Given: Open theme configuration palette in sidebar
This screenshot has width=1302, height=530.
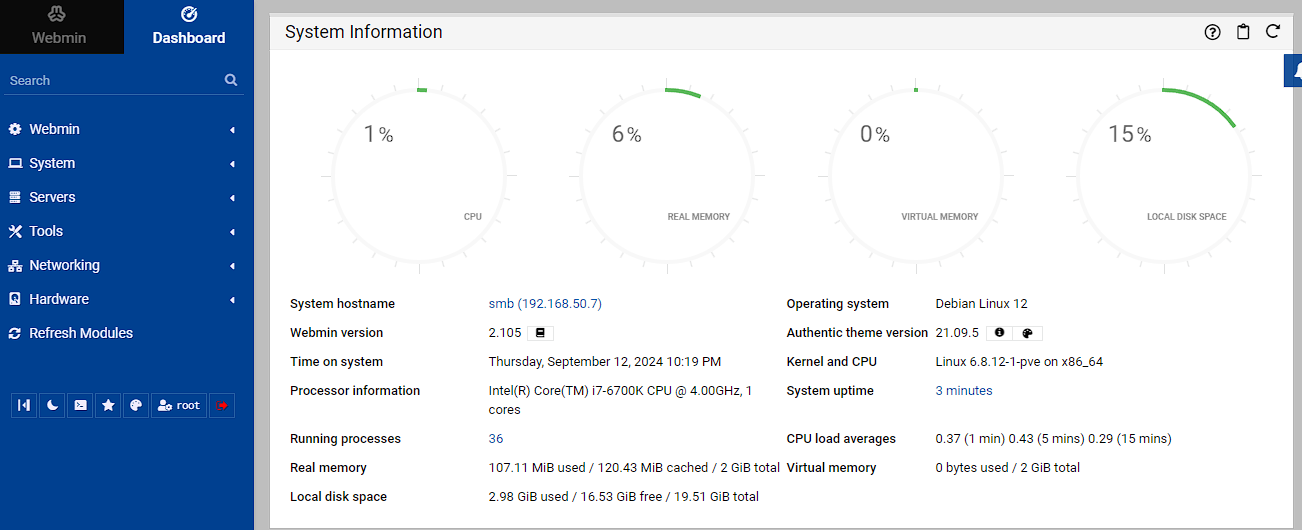Looking at the screenshot, I should coord(136,405).
